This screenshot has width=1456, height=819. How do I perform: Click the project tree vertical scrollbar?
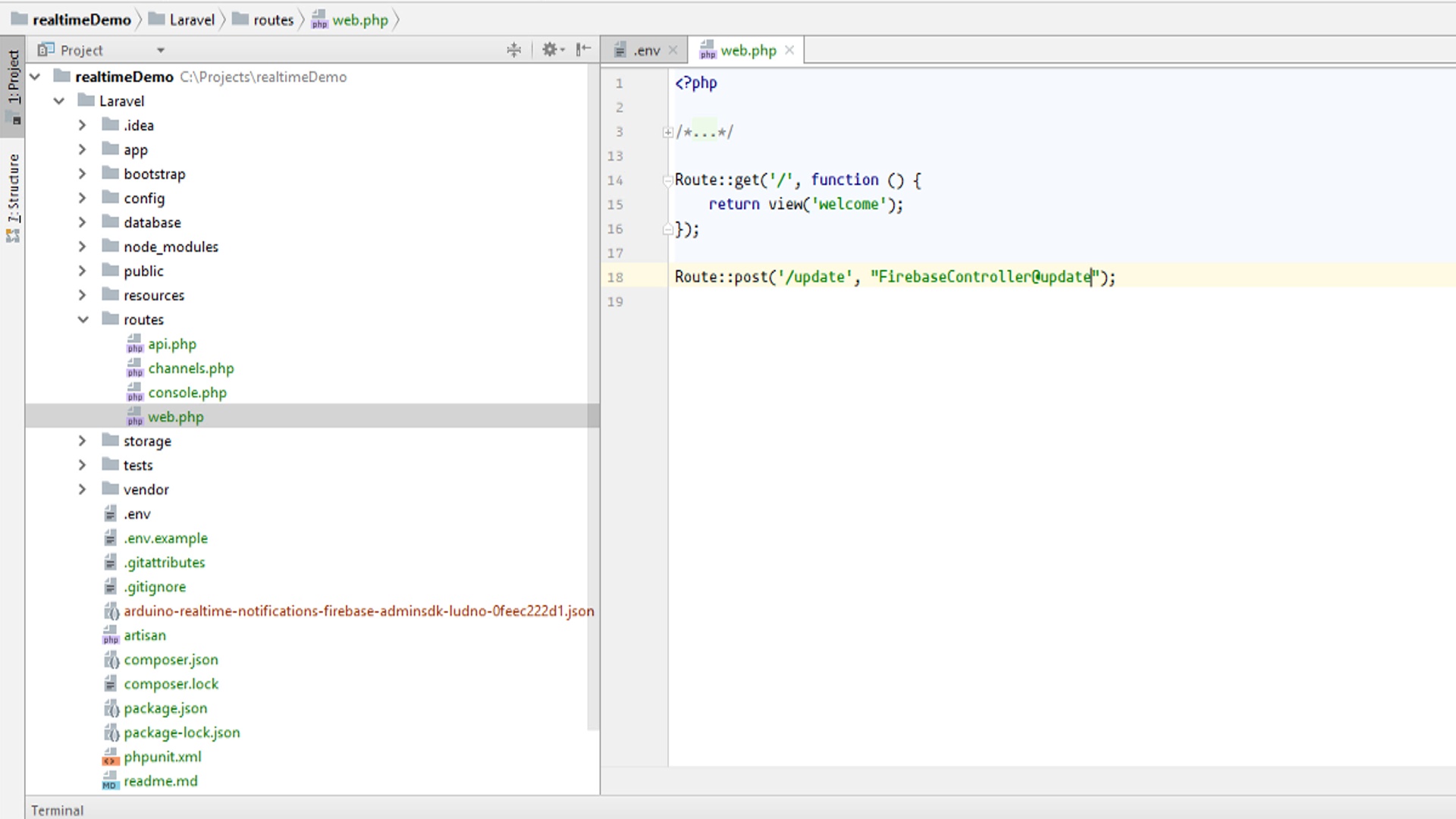593,397
